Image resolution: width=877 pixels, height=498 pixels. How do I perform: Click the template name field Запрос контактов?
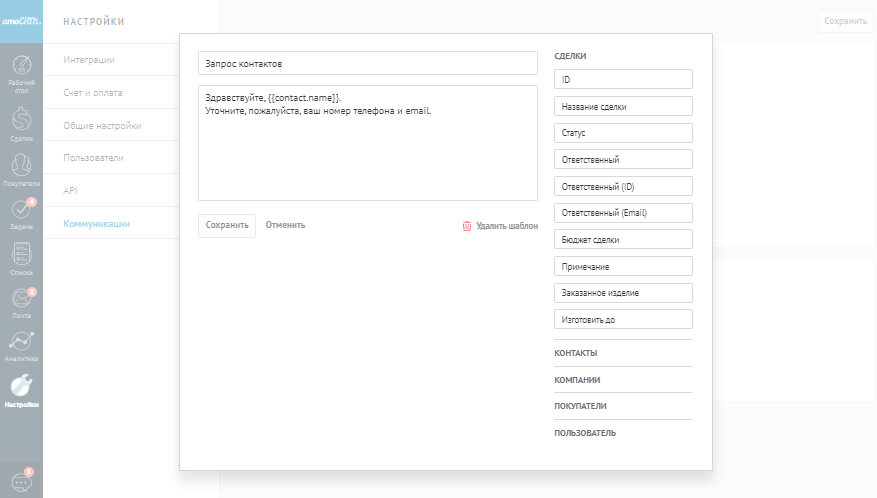coord(368,63)
